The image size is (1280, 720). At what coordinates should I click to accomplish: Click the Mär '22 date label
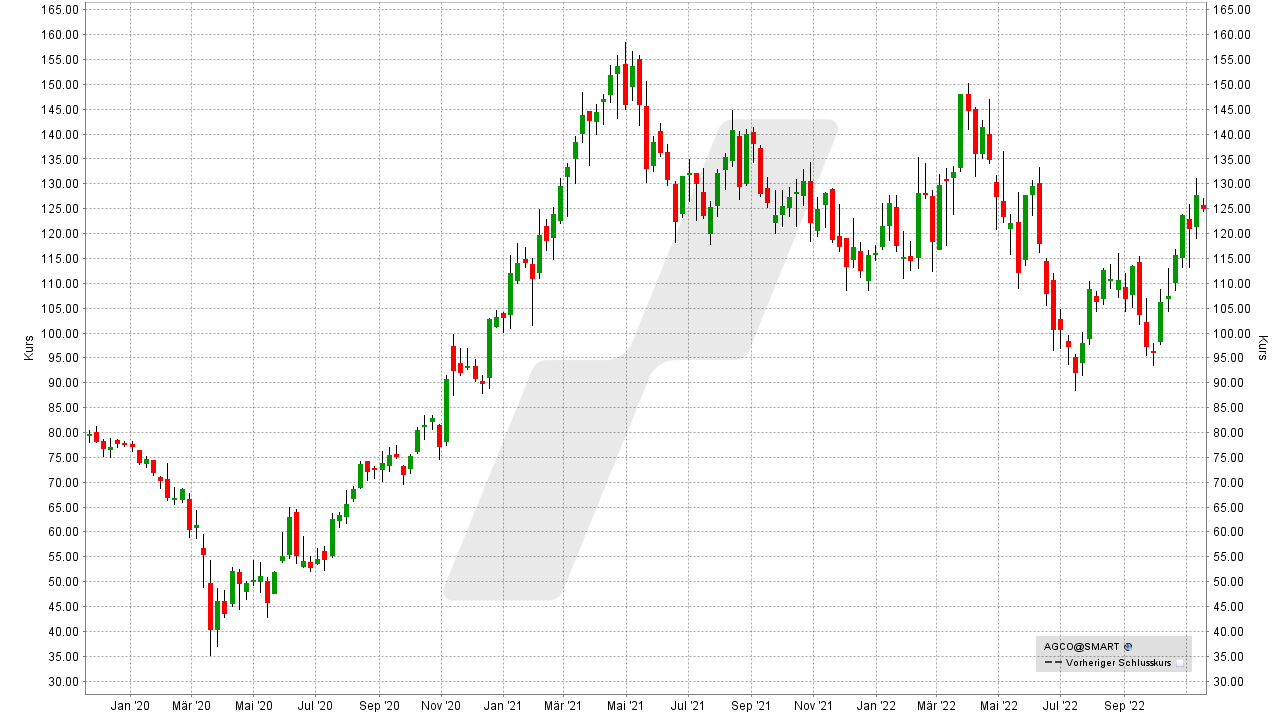(x=934, y=705)
